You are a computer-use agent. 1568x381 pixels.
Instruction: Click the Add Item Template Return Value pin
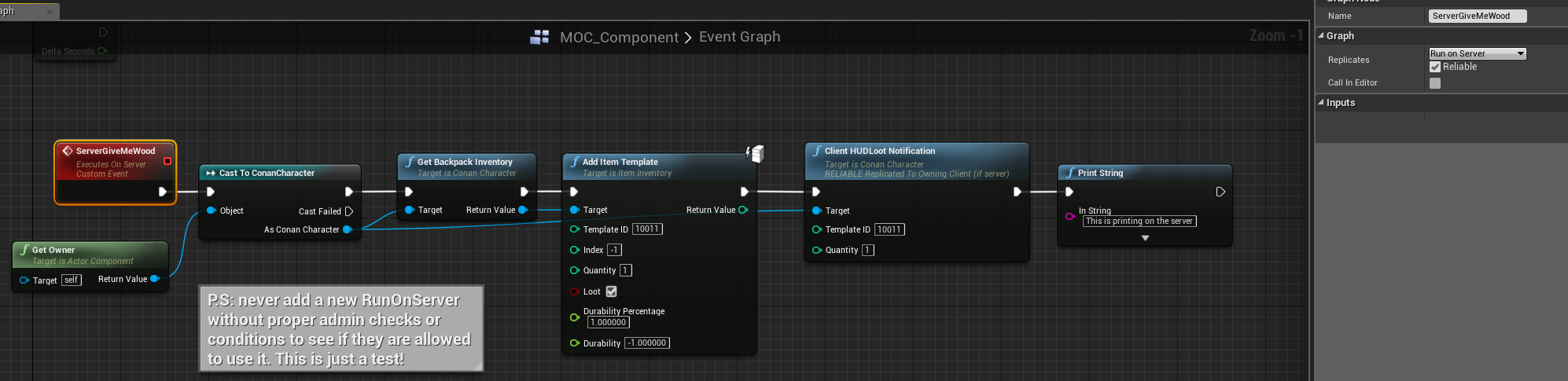pos(743,210)
